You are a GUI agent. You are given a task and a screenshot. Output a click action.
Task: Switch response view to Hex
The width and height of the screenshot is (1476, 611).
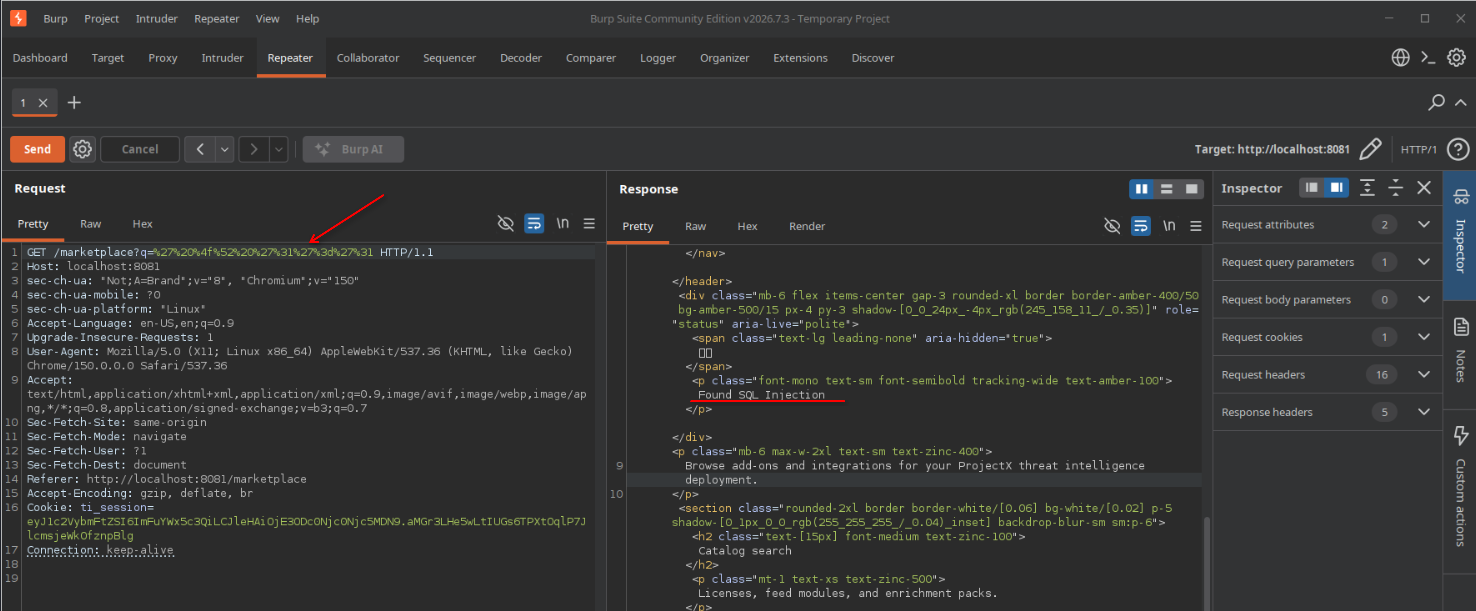pos(747,226)
